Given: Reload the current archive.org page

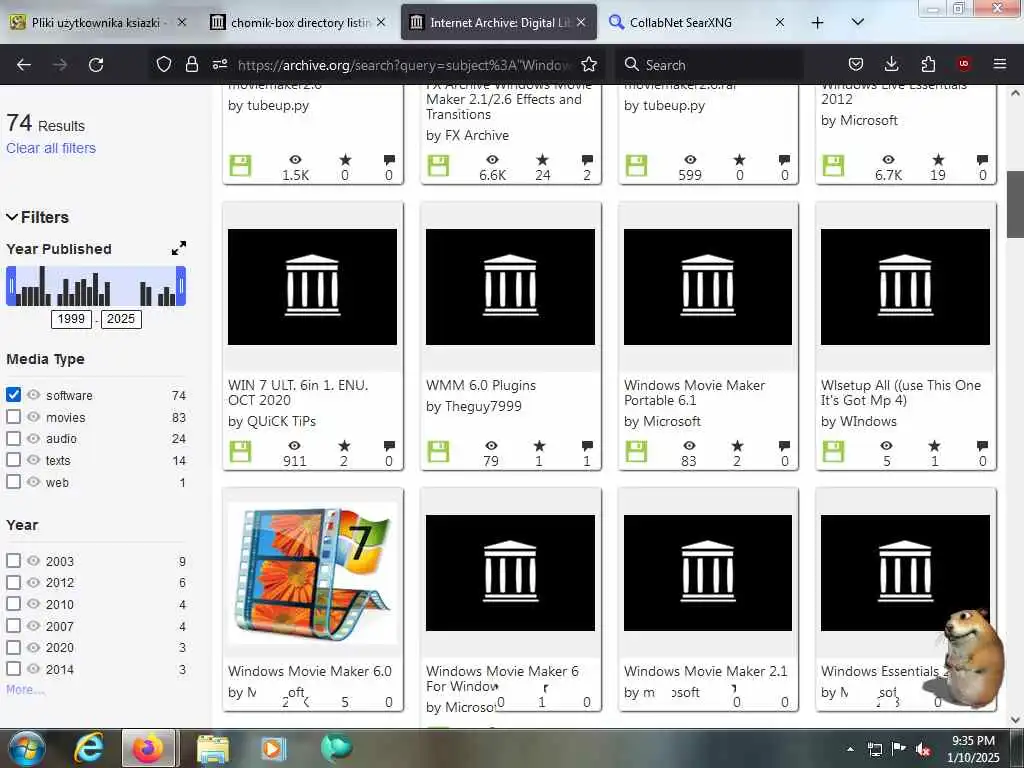Looking at the screenshot, I should (x=96, y=65).
